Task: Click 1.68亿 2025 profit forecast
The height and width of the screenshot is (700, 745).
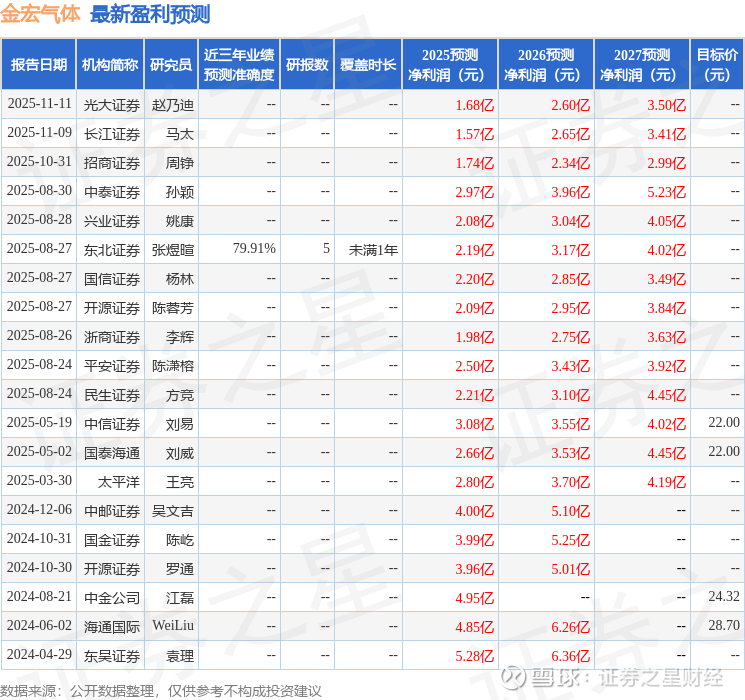Action: click(x=475, y=105)
